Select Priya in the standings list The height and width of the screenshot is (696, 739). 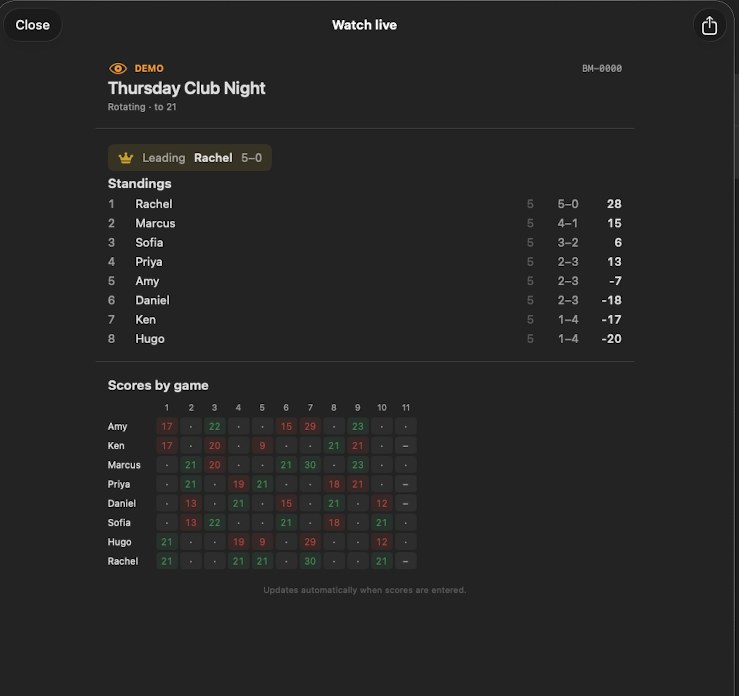point(364,262)
